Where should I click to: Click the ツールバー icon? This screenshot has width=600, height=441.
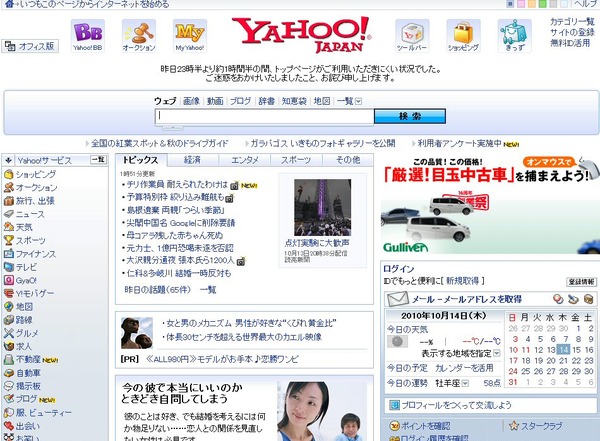click(x=412, y=34)
